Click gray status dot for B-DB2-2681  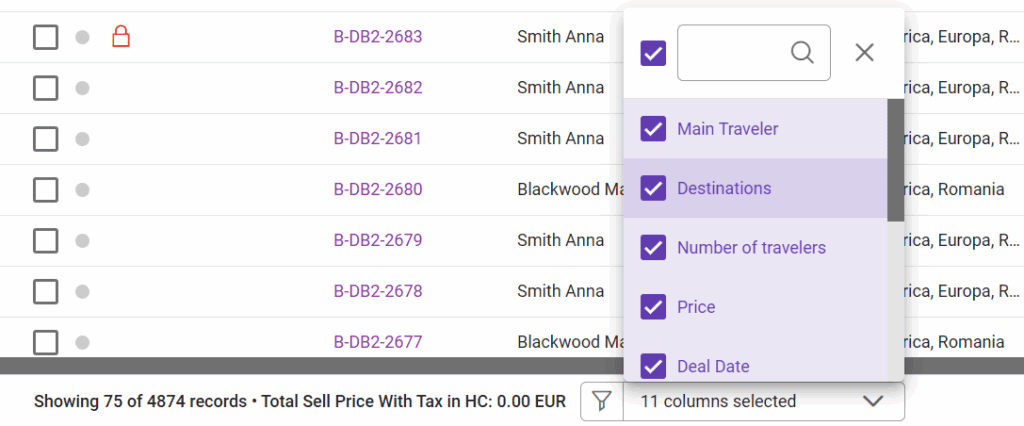(x=83, y=138)
